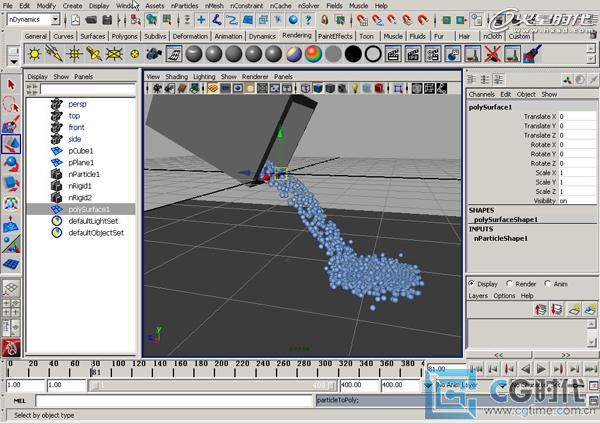Open the nMesh menu
The height and width of the screenshot is (424, 600).
[x=214, y=6]
